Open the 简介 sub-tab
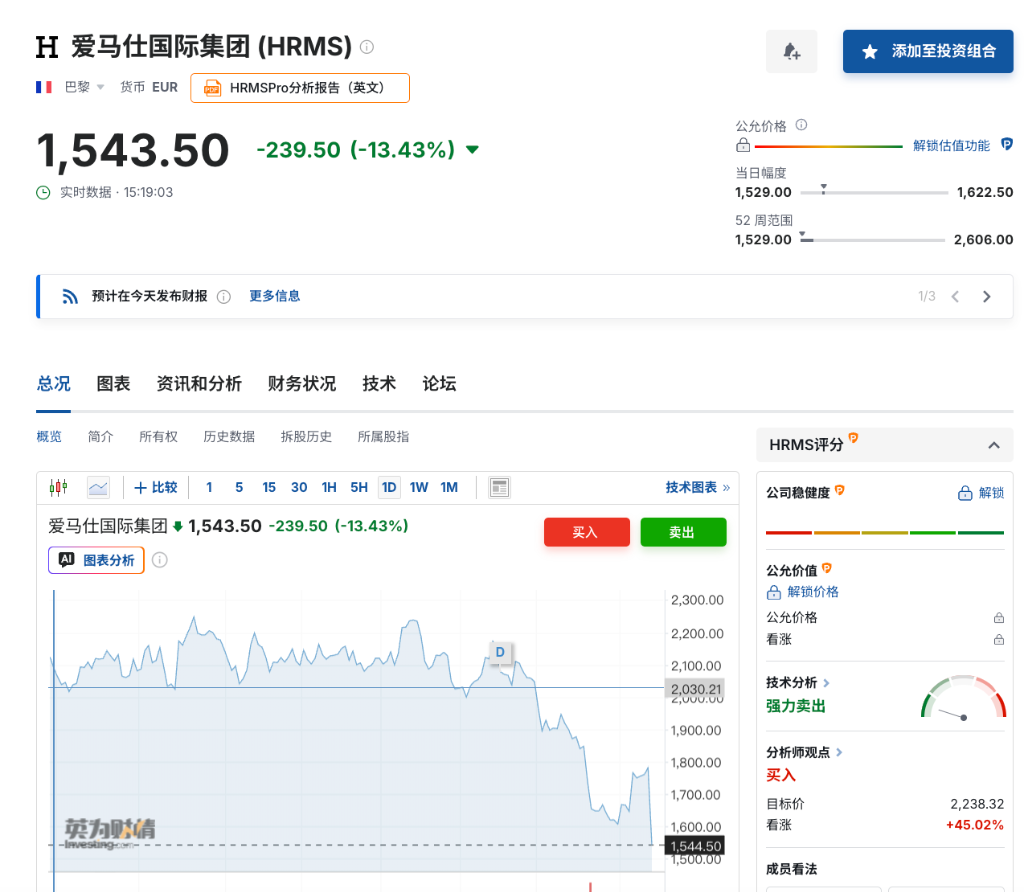1024x892 pixels. coord(101,437)
